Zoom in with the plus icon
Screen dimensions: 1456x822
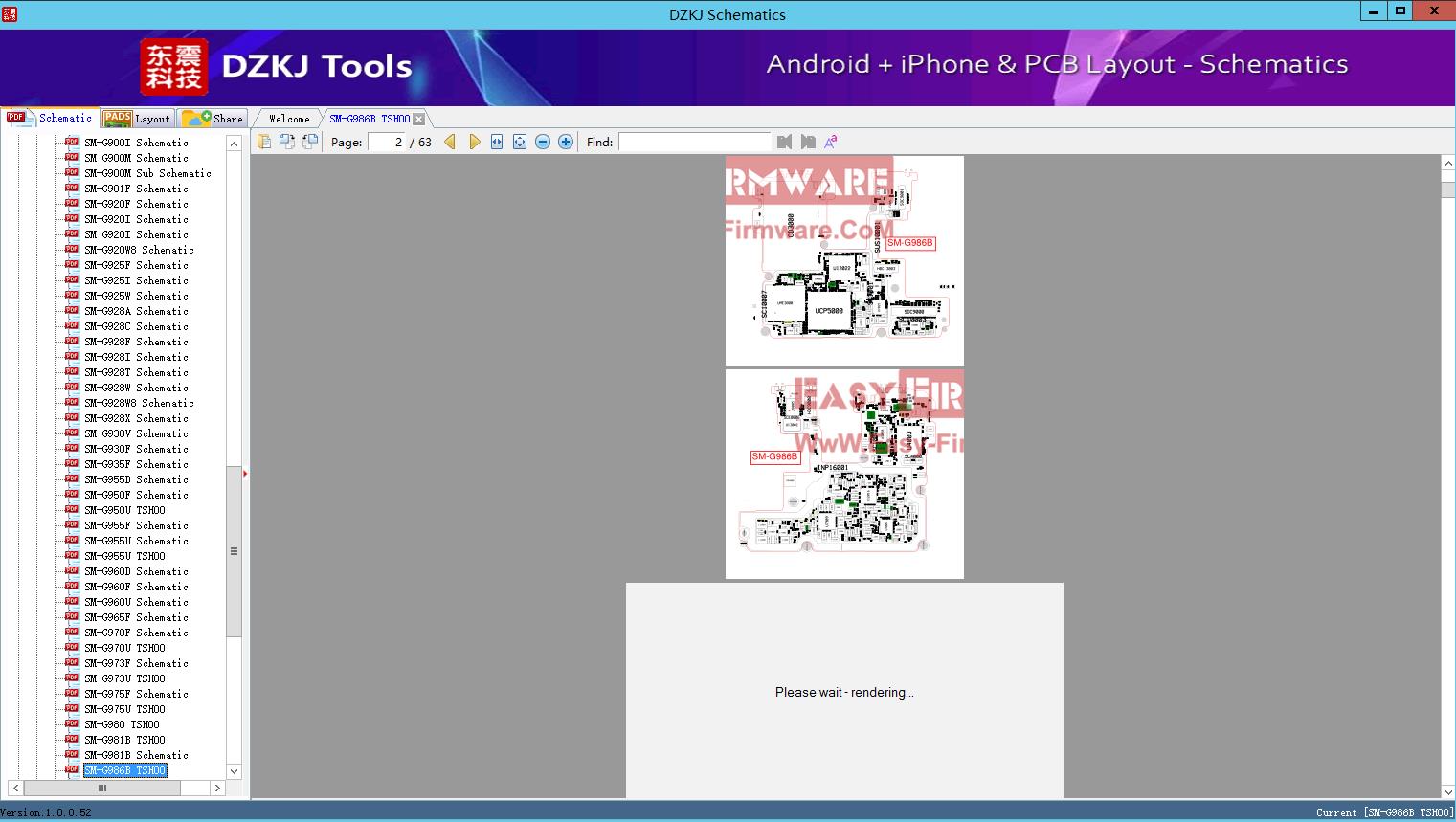click(x=566, y=142)
